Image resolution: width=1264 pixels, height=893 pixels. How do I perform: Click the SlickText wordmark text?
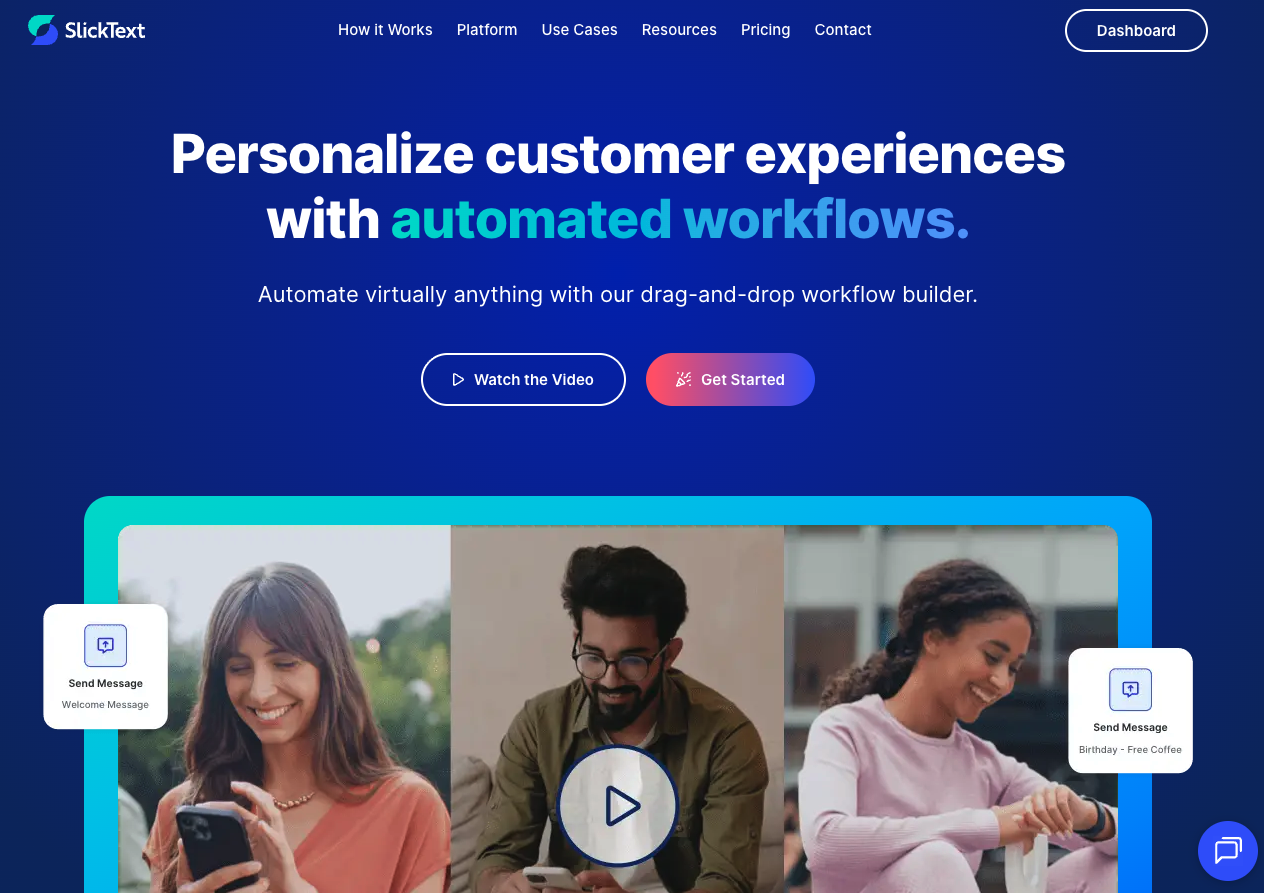coord(105,30)
